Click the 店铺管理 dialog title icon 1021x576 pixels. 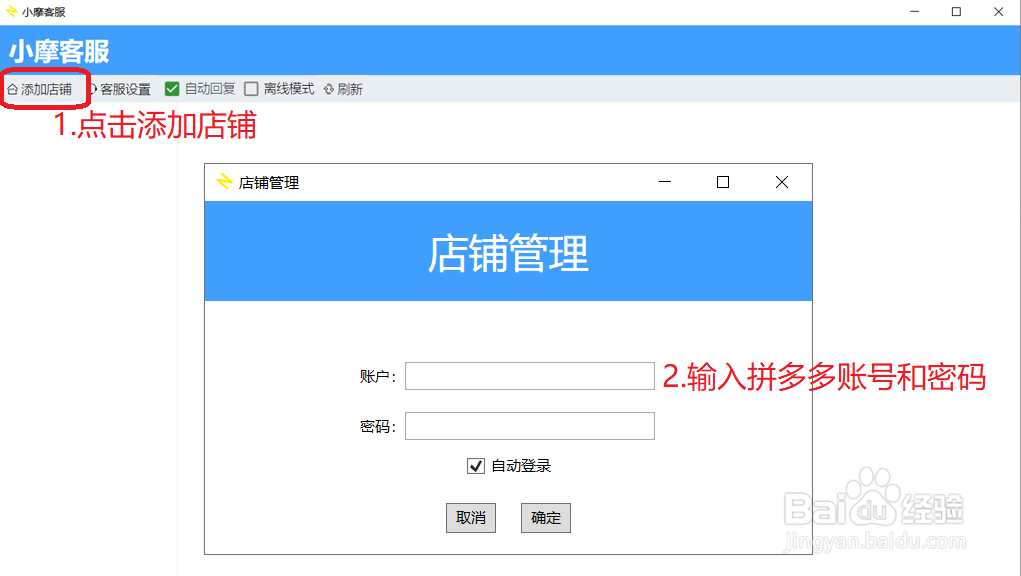(x=224, y=182)
